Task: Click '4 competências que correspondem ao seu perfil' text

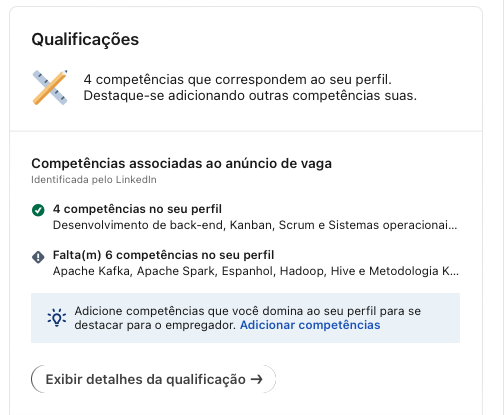Action: (237, 80)
